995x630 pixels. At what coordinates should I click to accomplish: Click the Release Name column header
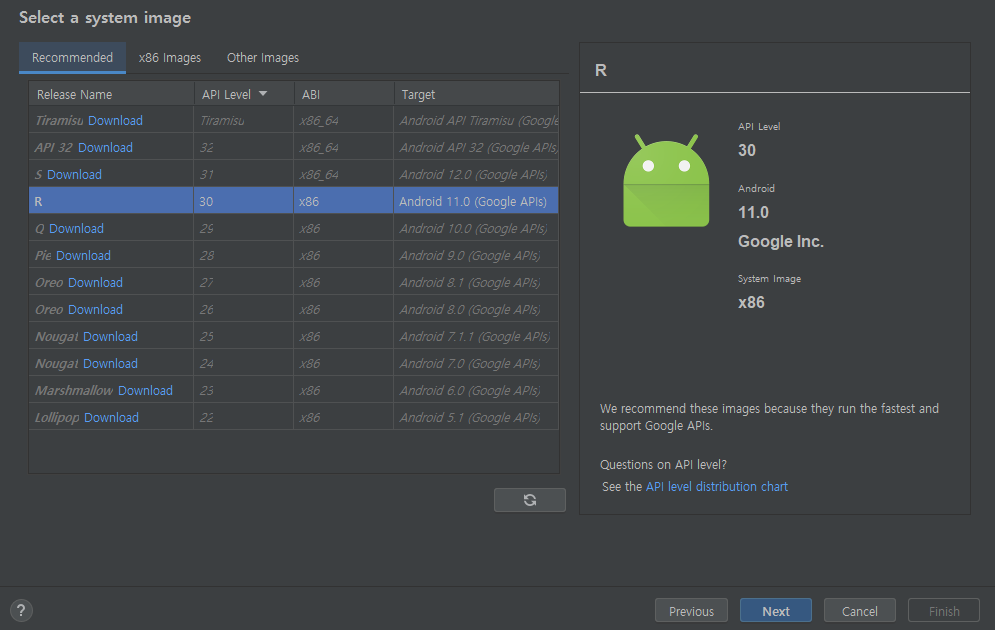point(111,94)
